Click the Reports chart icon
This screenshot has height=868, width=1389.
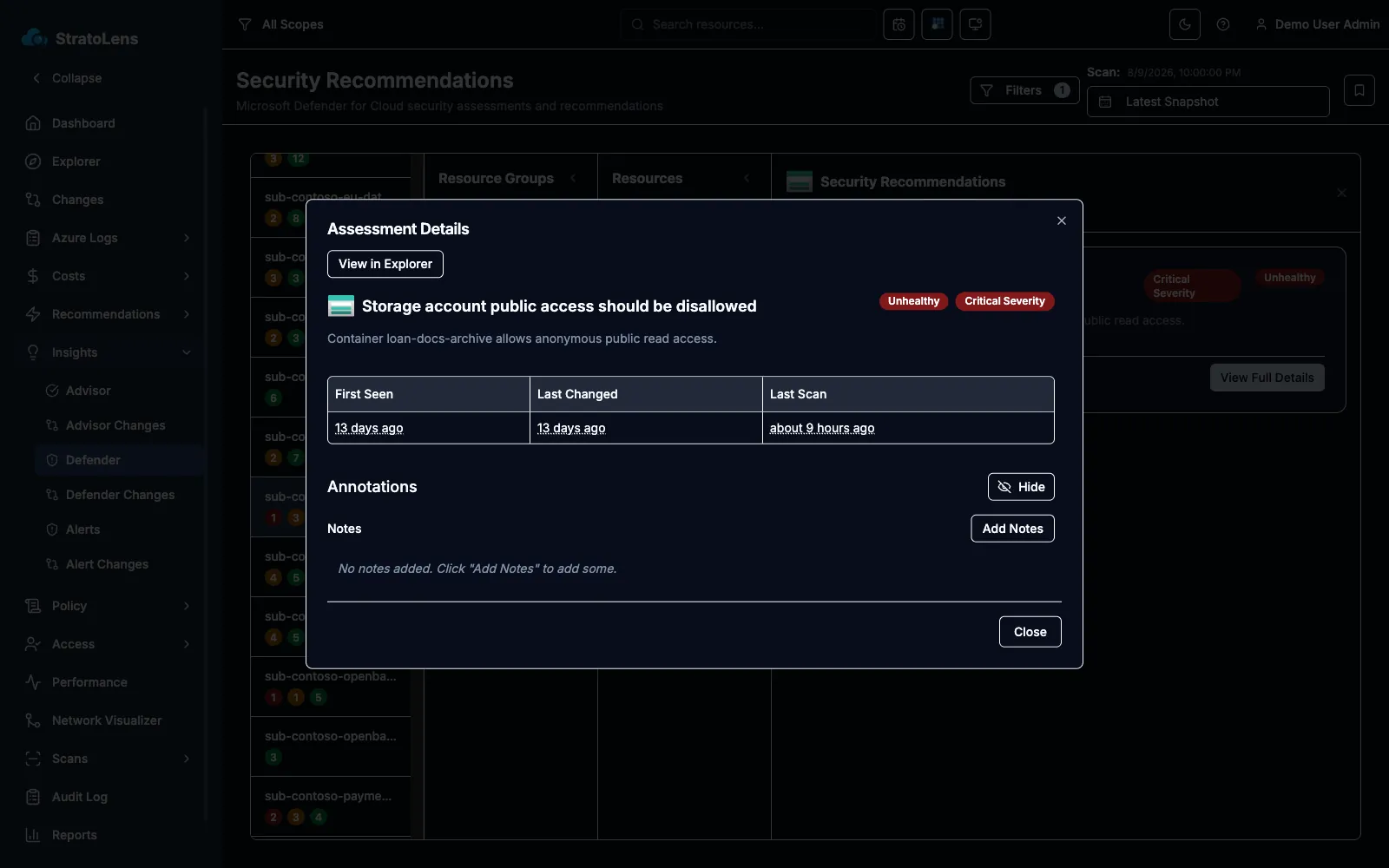point(33,835)
